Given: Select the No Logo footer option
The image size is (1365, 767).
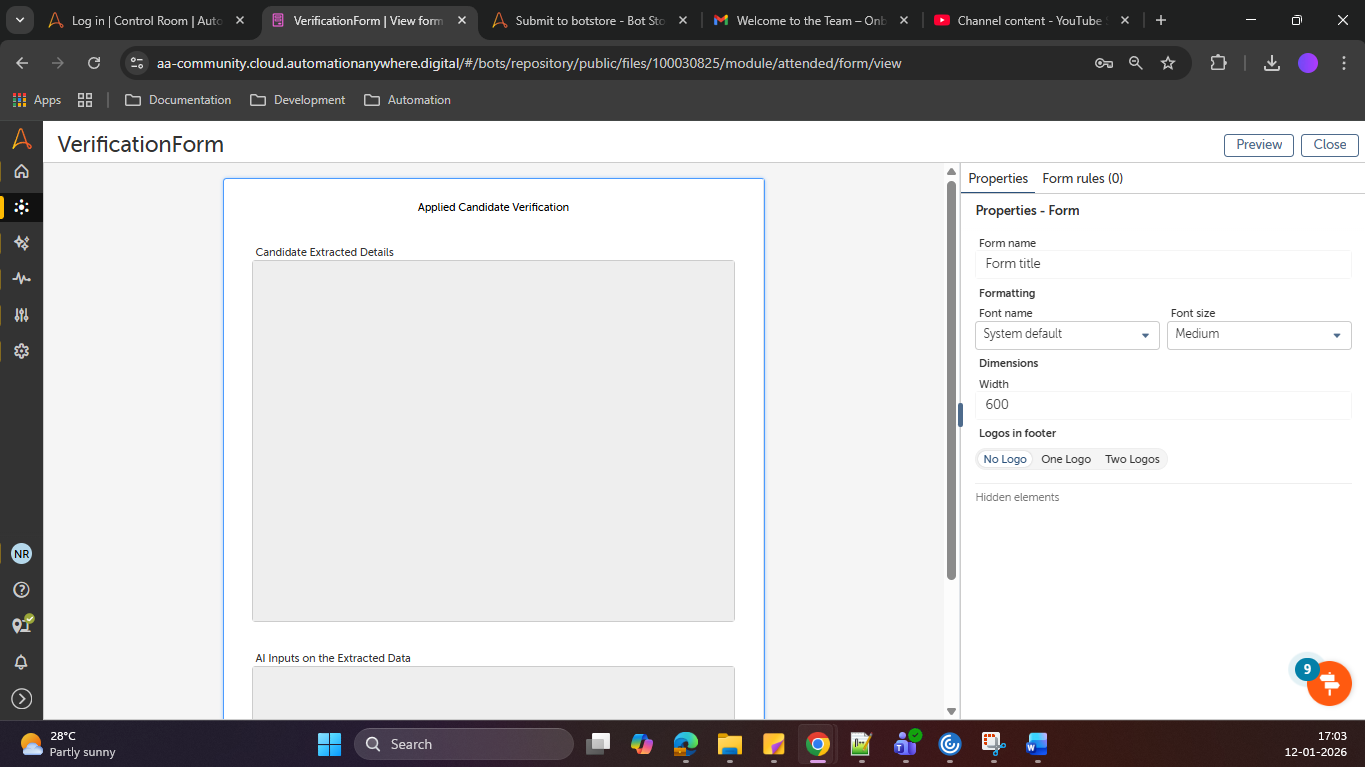Looking at the screenshot, I should [1004, 459].
